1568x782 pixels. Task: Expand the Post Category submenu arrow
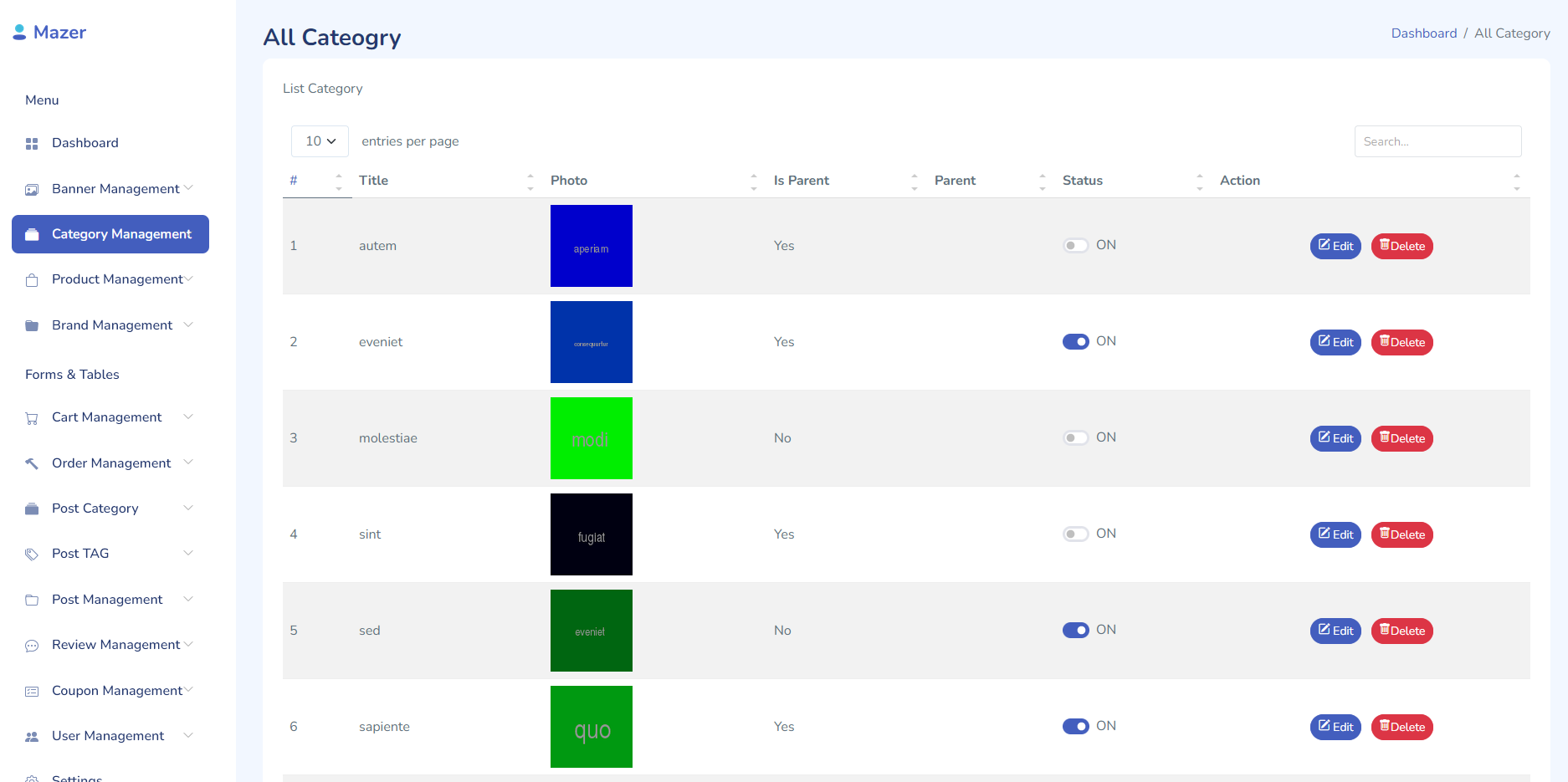188,508
